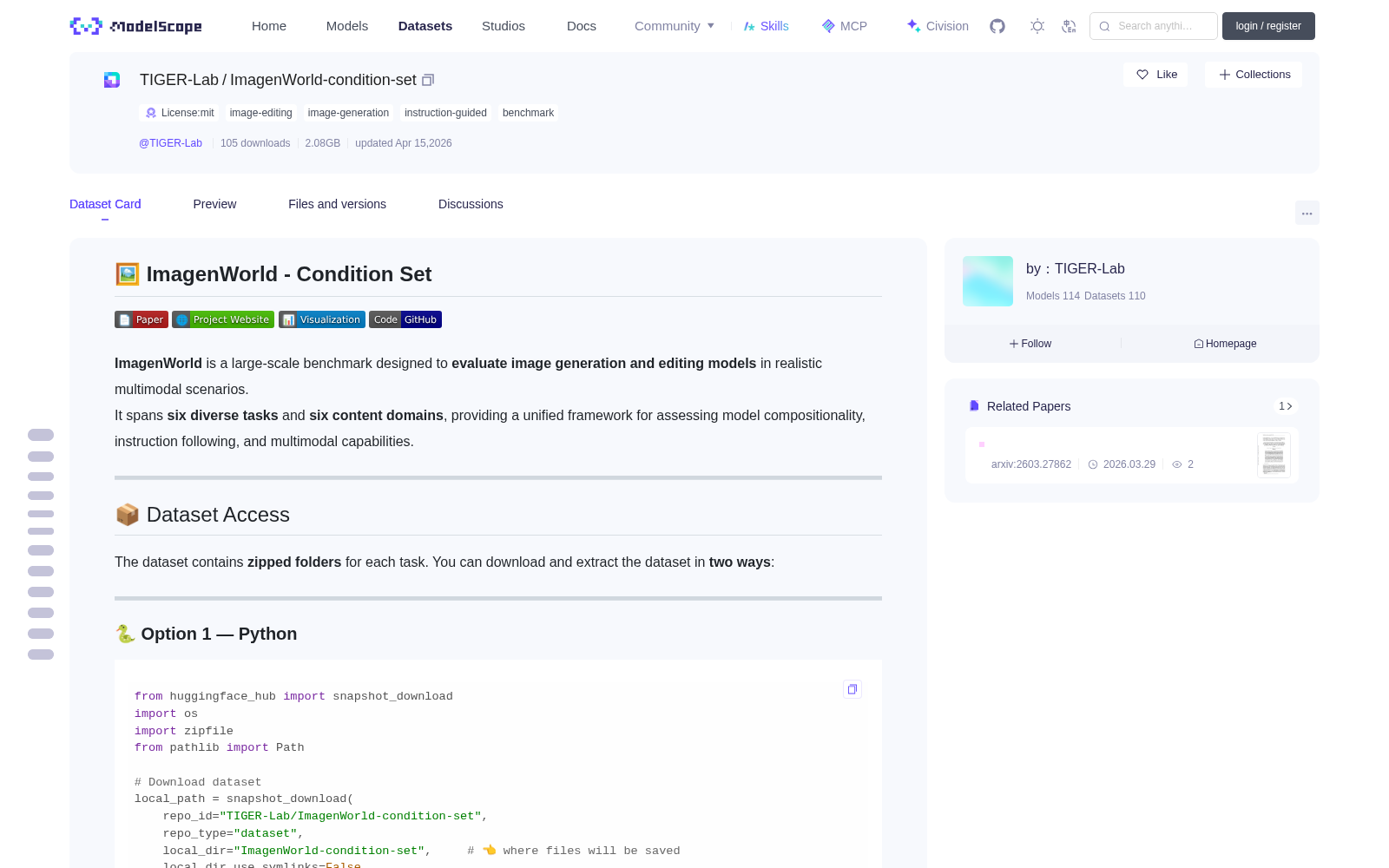Select the benchmark tag

coord(528,113)
